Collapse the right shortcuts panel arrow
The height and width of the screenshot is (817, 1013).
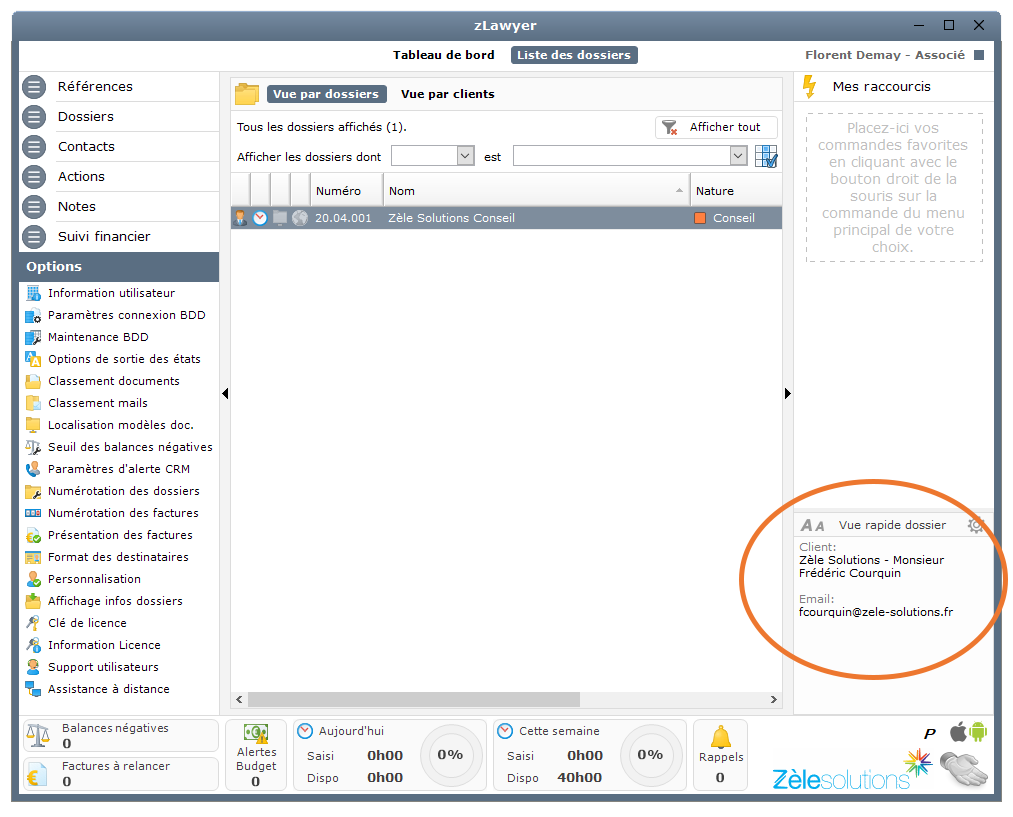coord(788,394)
